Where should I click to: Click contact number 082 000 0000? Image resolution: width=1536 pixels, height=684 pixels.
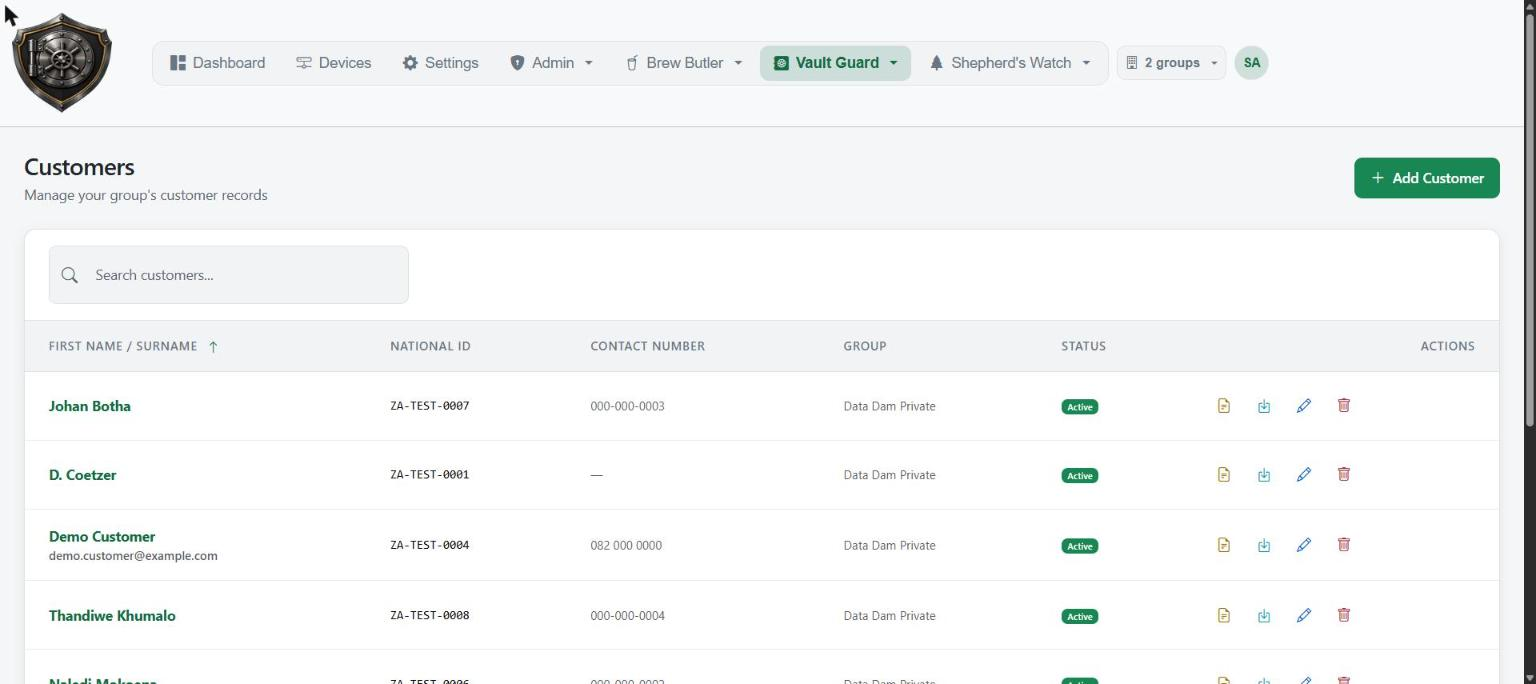[x=626, y=545]
